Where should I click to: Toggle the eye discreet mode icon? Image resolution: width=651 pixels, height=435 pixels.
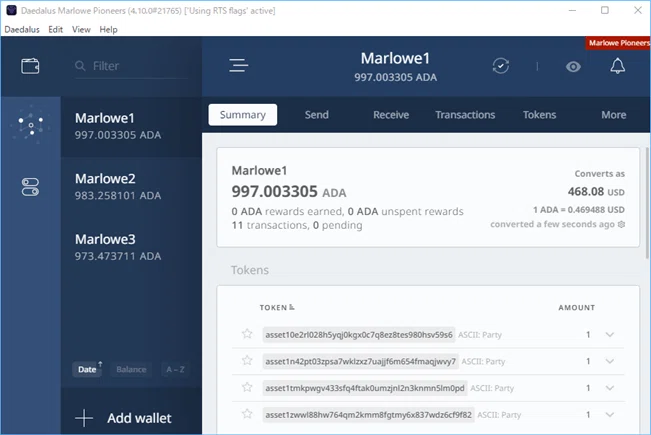pos(573,66)
